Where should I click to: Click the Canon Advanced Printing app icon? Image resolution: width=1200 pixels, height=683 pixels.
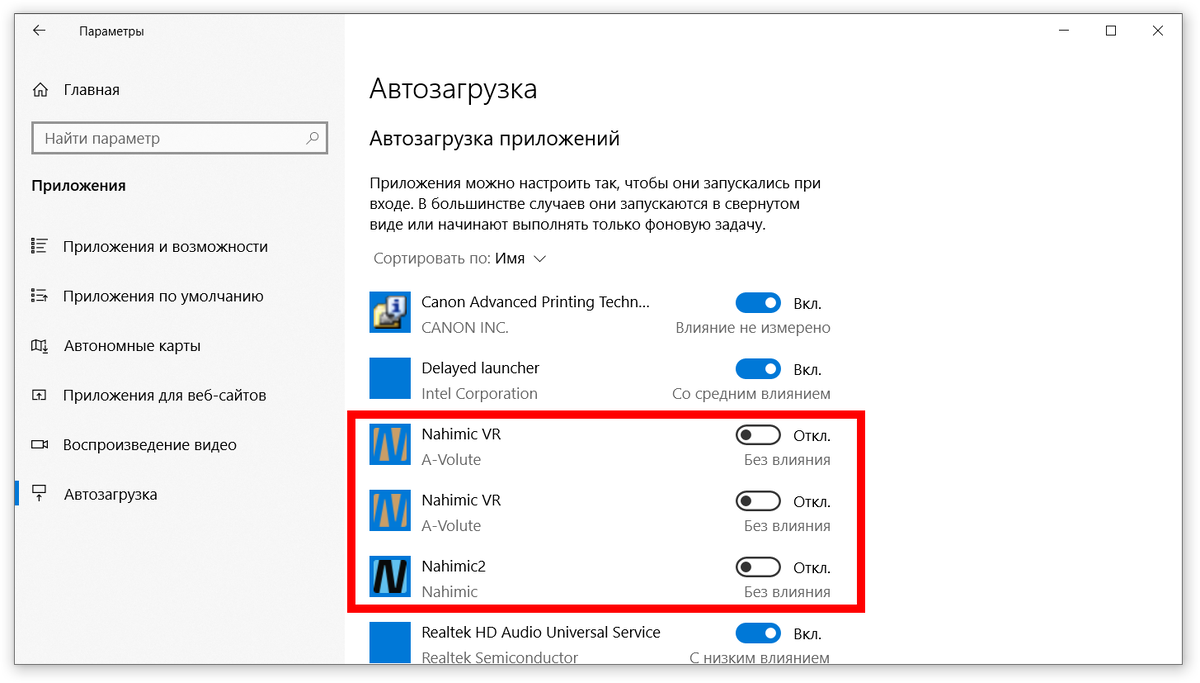(x=390, y=312)
